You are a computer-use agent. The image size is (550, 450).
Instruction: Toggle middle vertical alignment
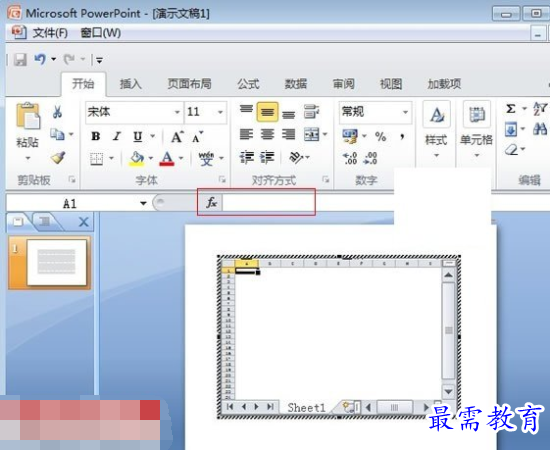267,112
